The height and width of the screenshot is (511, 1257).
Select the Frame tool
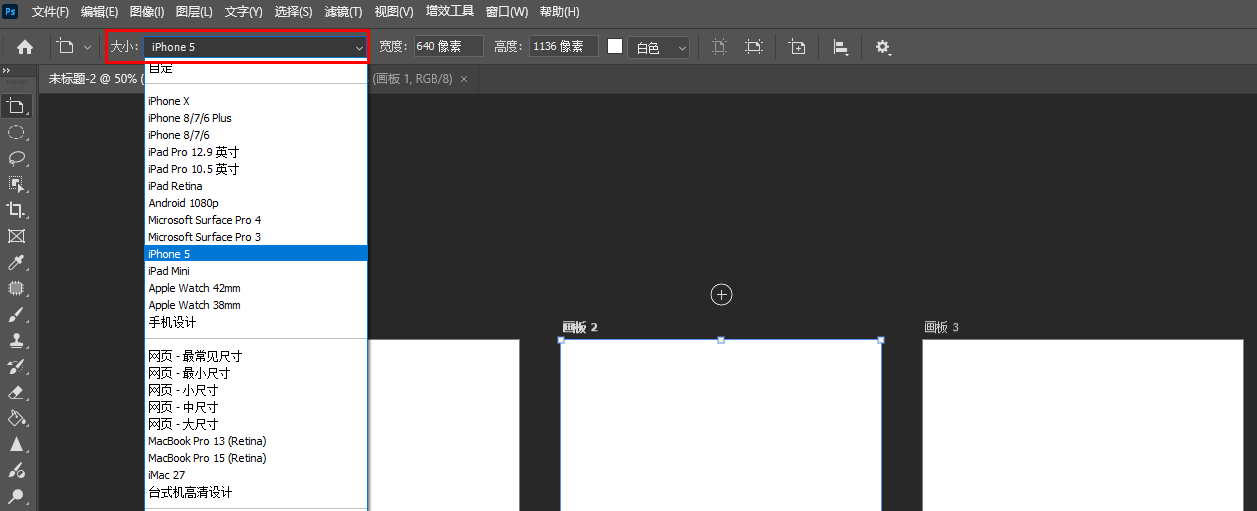coord(16,236)
